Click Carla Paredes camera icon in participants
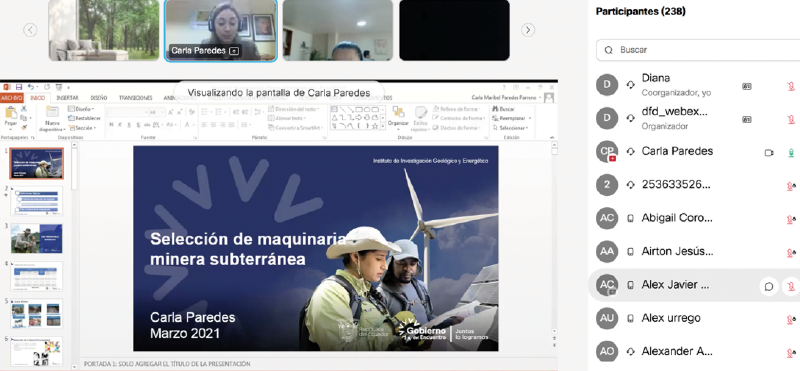 click(x=769, y=153)
